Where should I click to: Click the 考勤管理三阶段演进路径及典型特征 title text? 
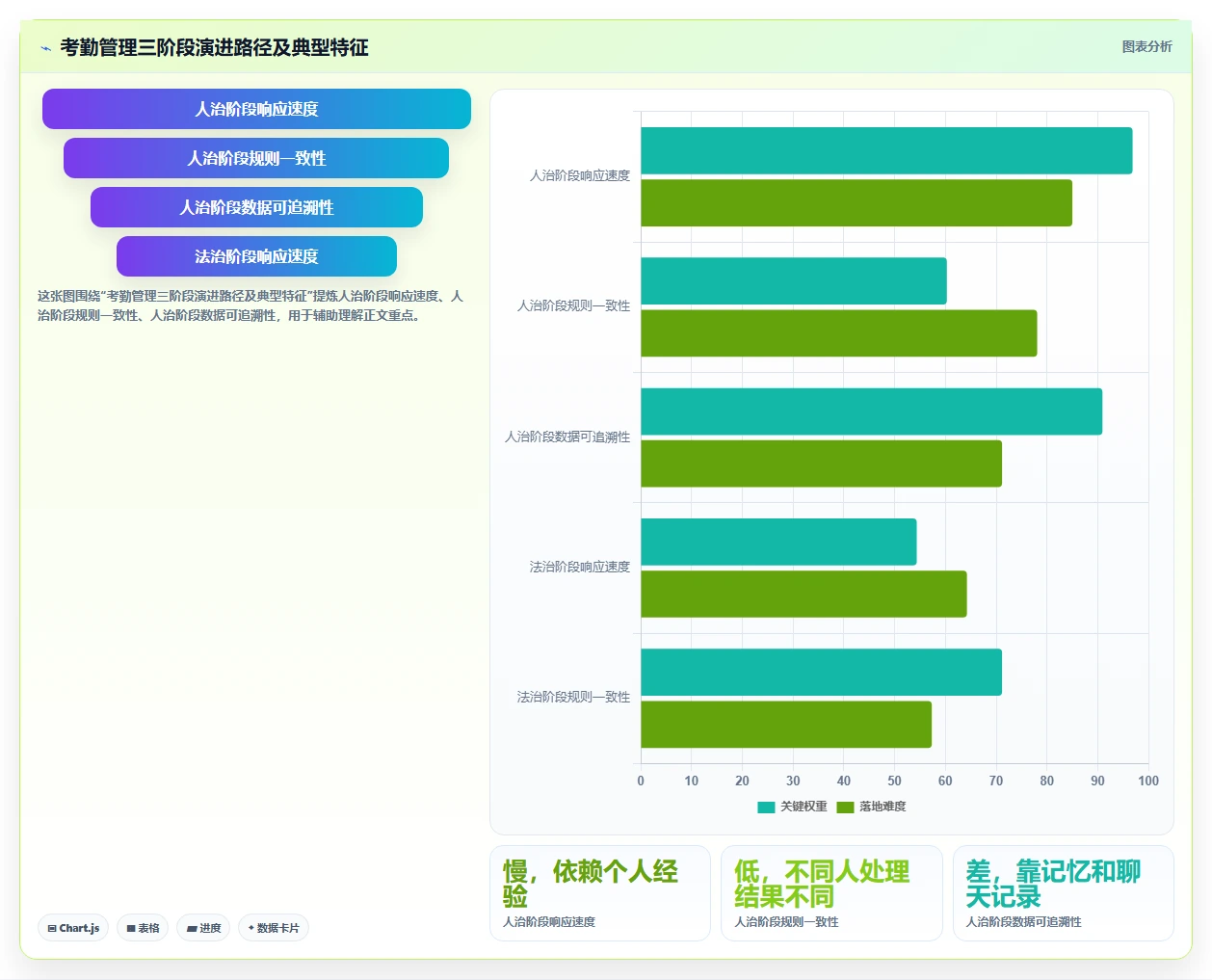(x=214, y=48)
